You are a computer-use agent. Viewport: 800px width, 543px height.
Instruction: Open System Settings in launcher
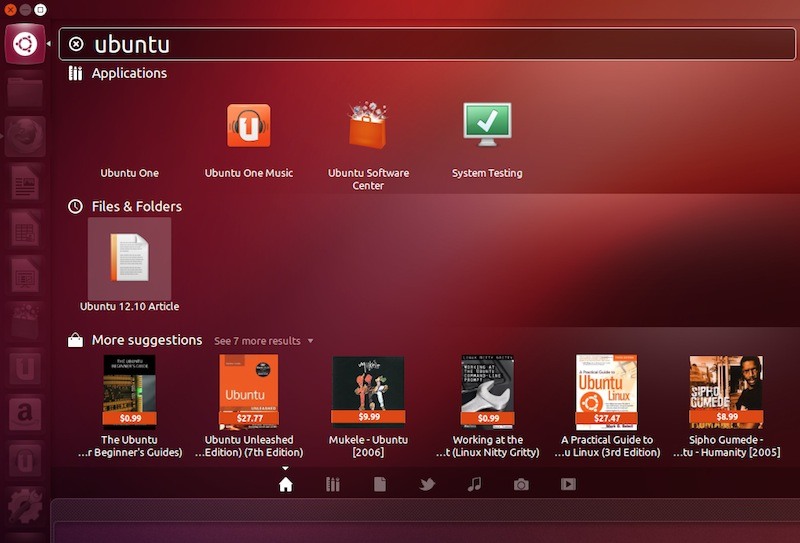(x=25, y=505)
